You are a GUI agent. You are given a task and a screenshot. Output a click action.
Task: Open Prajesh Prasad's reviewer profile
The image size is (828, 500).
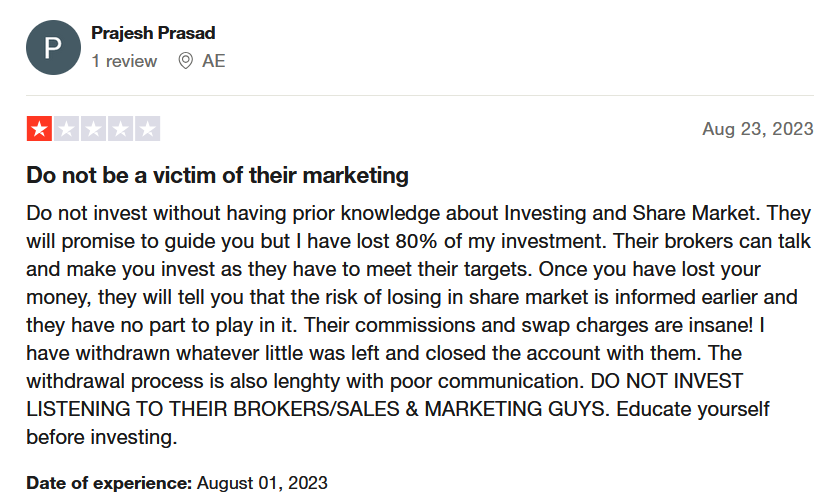point(153,33)
